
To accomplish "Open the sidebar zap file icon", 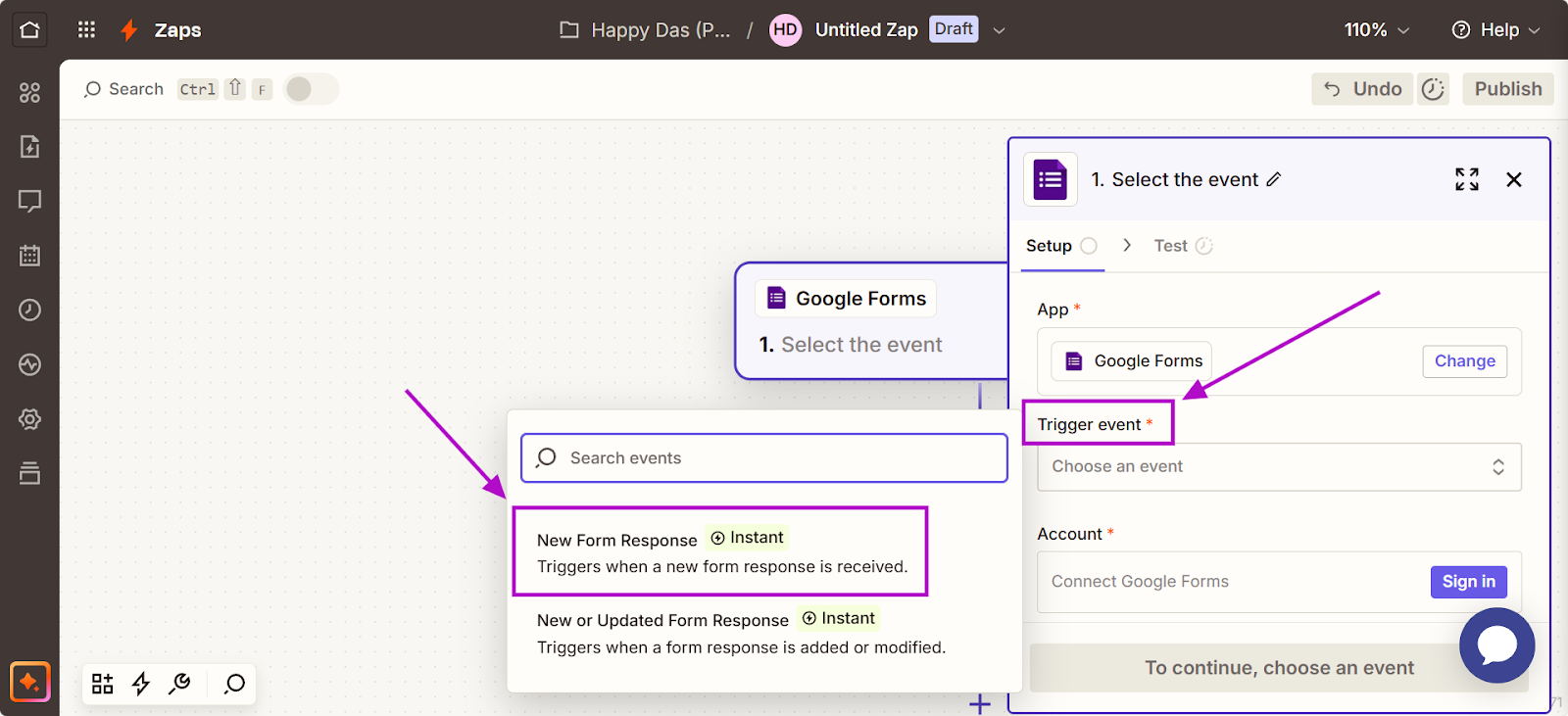I will 29,147.
